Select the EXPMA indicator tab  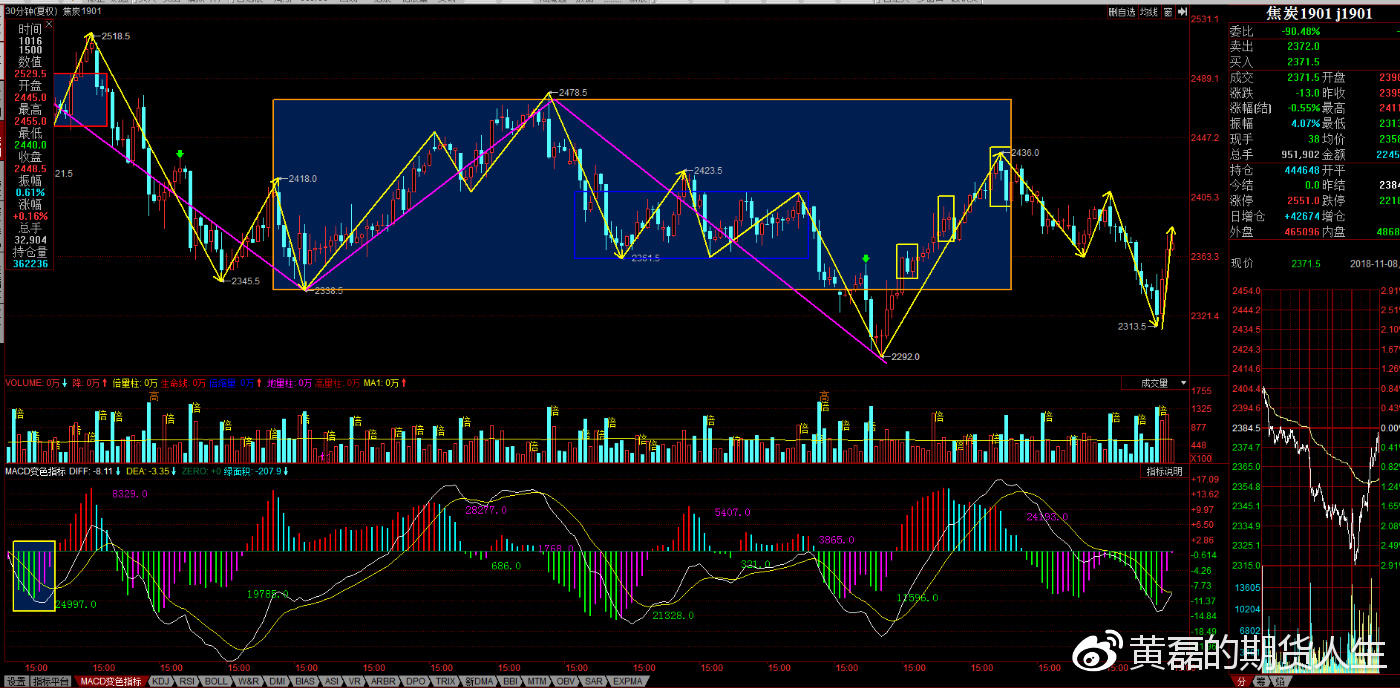click(x=627, y=681)
